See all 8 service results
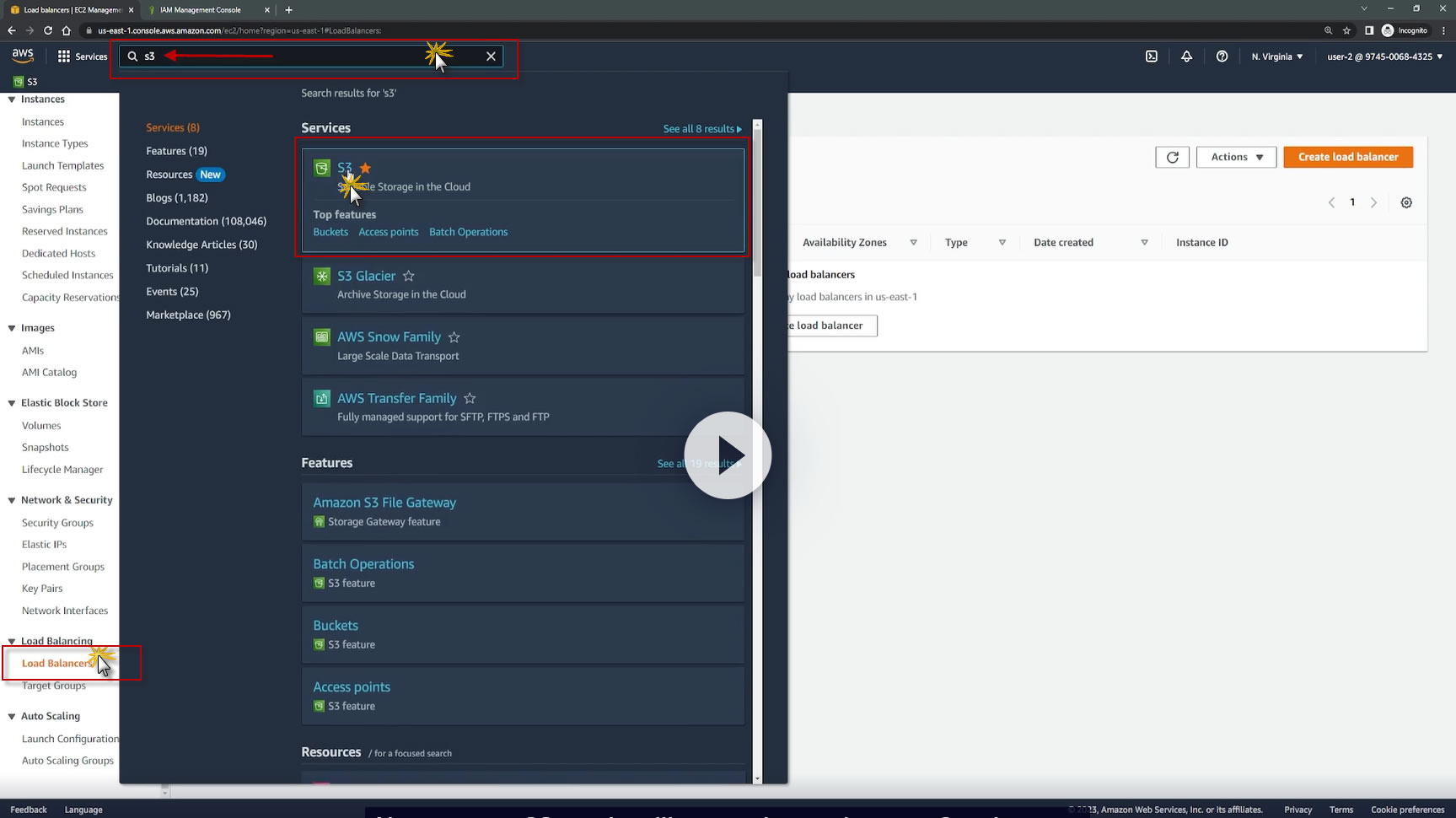The image size is (1456, 818). 702,129
